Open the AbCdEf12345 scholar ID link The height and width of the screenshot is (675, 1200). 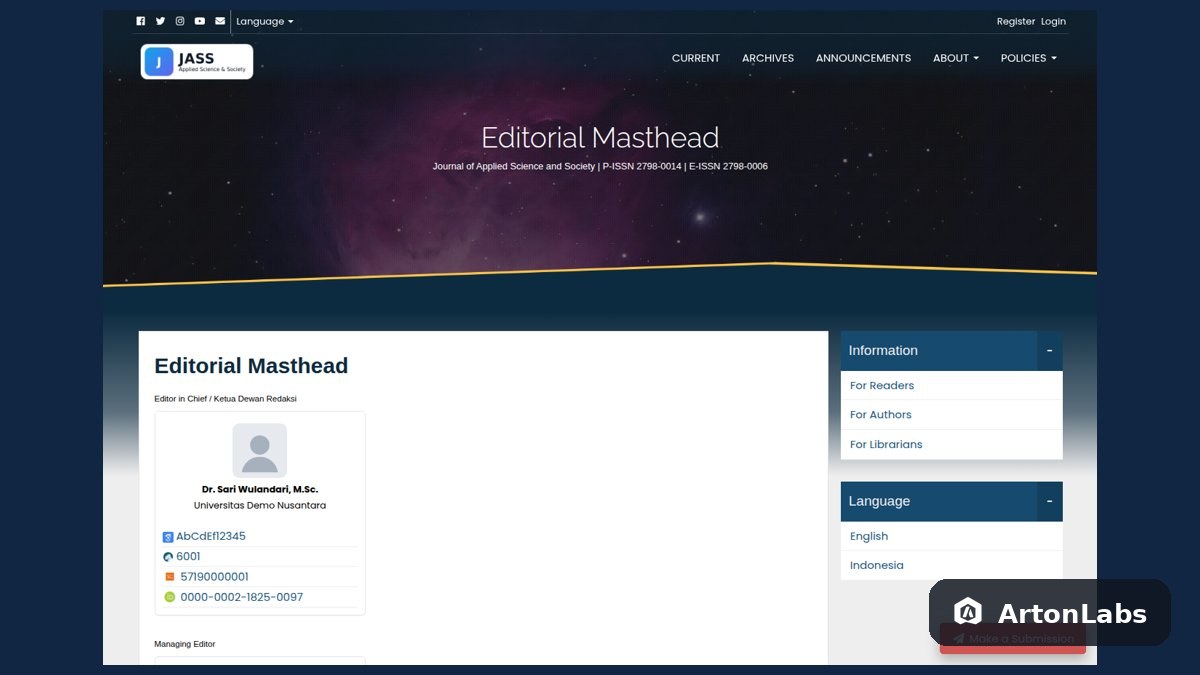coord(211,536)
